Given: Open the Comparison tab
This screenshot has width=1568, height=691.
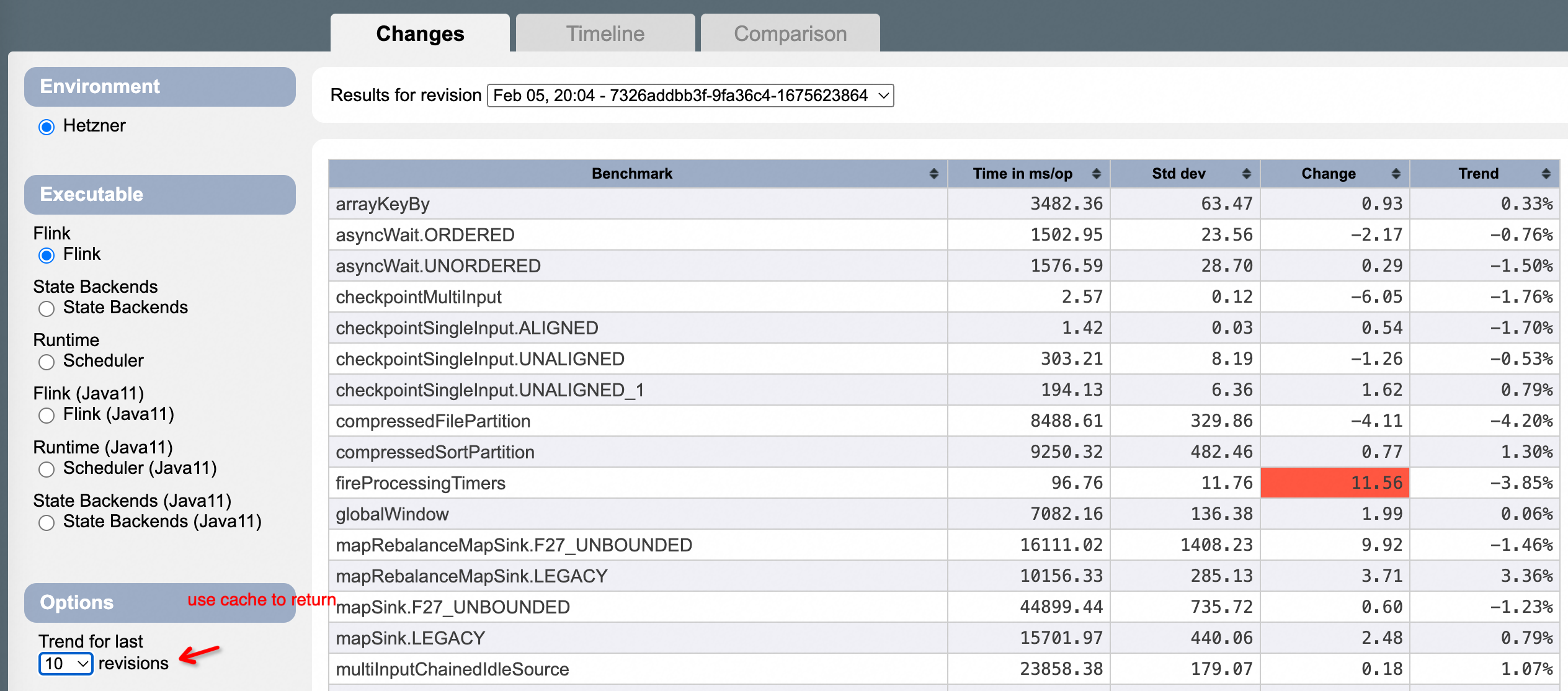Looking at the screenshot, I should pos(790,33).
